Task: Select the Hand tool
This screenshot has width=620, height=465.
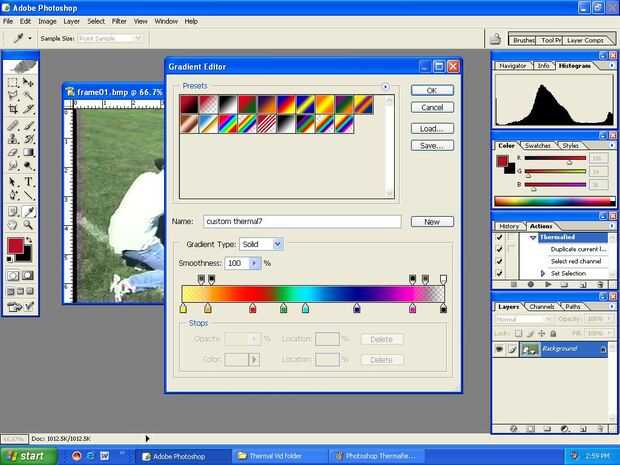Action: [13, 225]
